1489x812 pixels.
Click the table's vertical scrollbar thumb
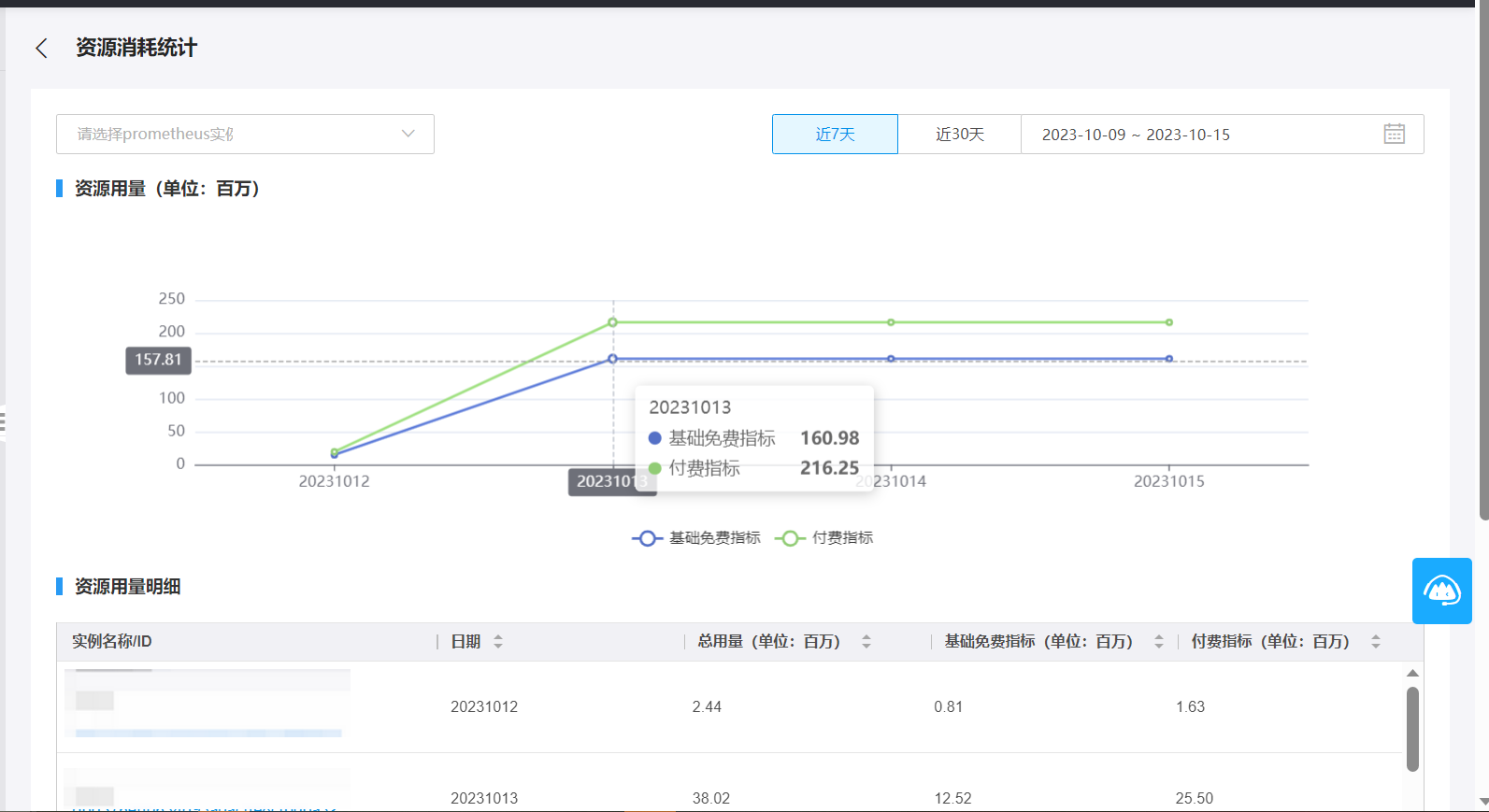point(1412,729)
